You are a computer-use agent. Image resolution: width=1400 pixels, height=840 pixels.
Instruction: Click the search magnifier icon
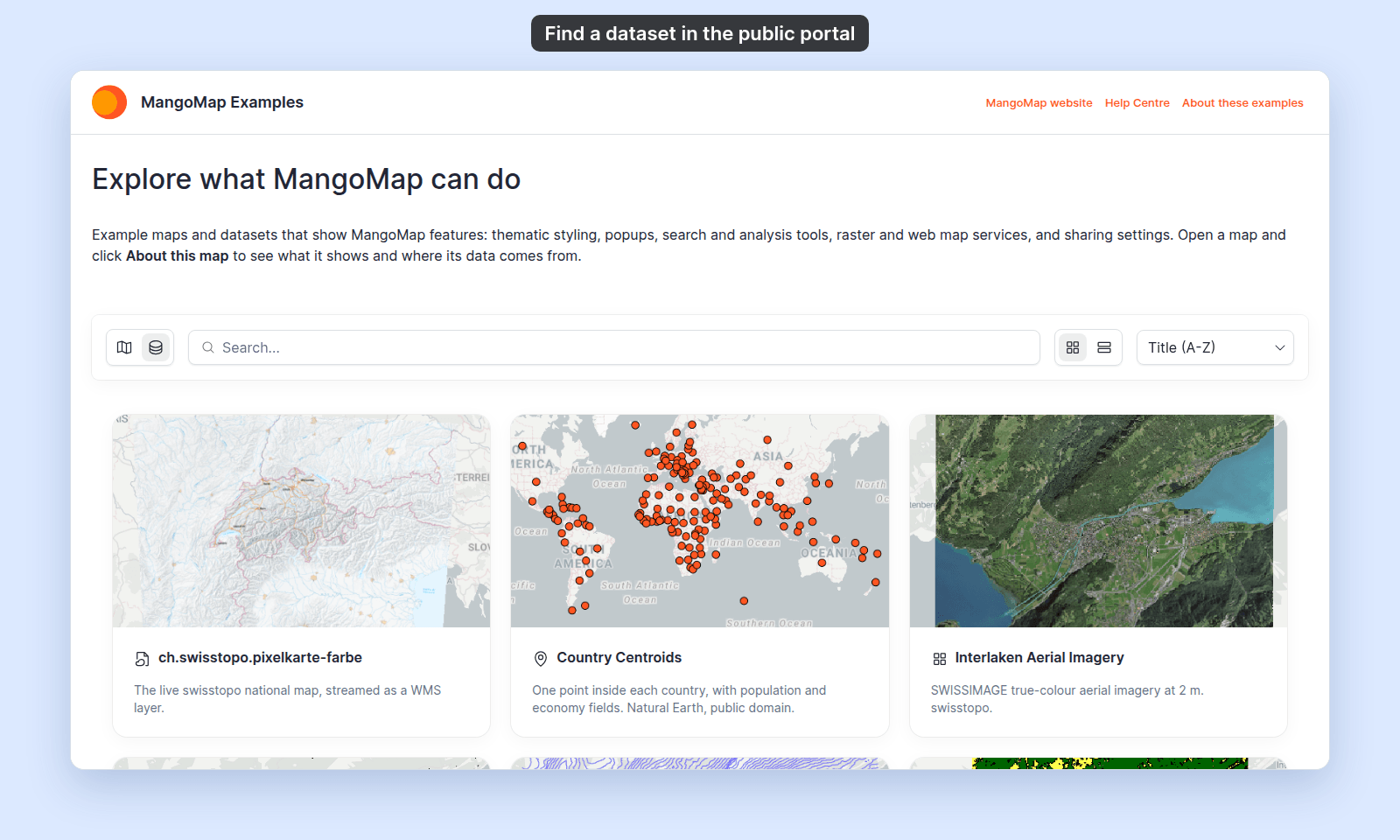(208, 347)
